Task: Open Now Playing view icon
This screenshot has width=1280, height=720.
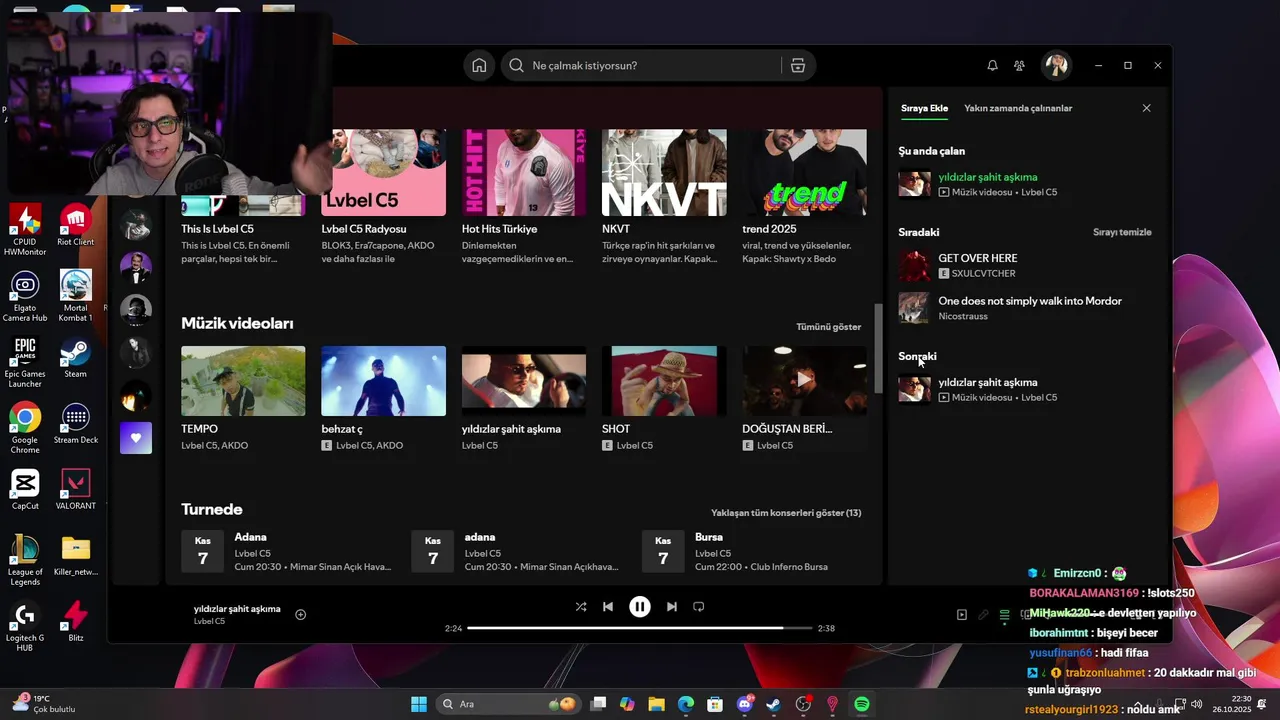Action: pos(962,615)
